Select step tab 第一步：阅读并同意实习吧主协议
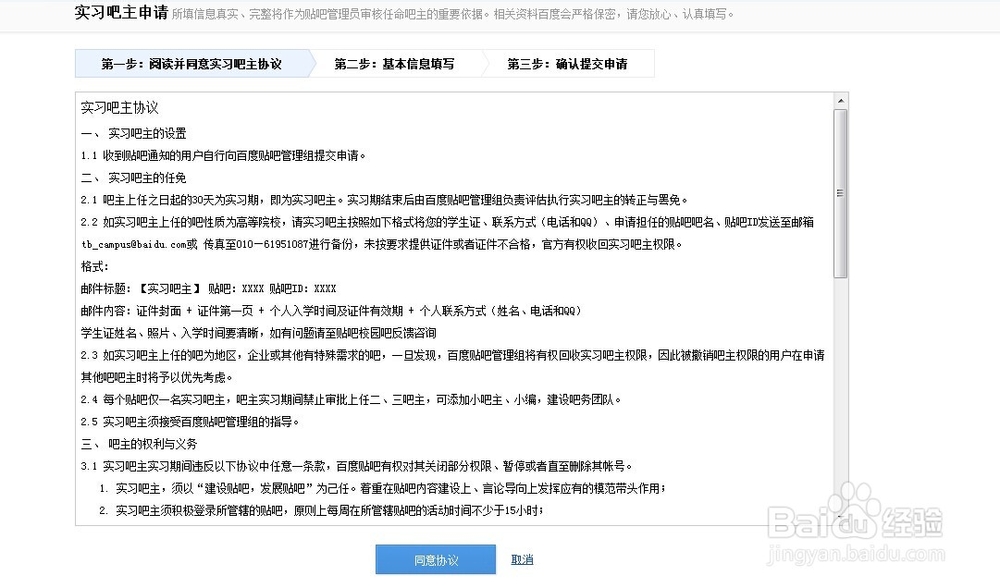This screenshot has width=1000, height=588. (x=192, y=64)
